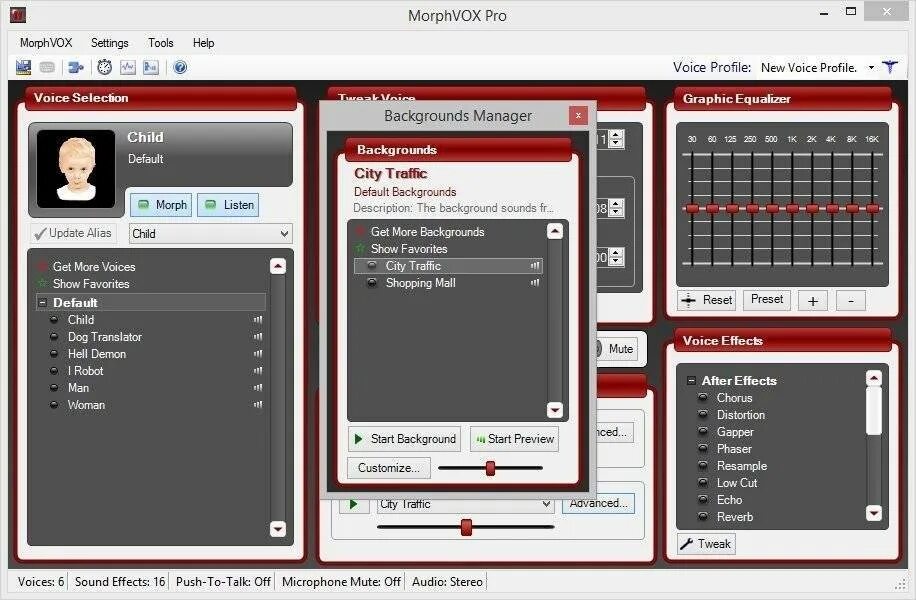Click the equalizer minus button

coord(851,301)
